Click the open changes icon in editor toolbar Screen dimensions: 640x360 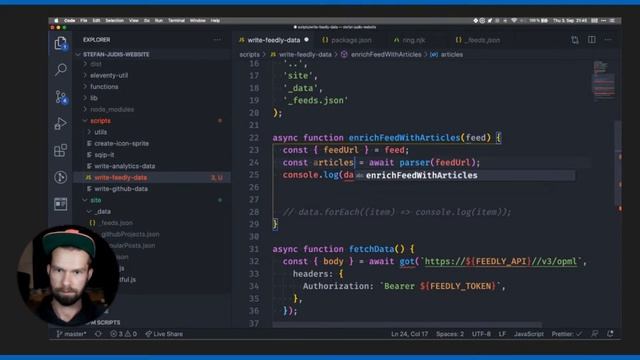575,40
